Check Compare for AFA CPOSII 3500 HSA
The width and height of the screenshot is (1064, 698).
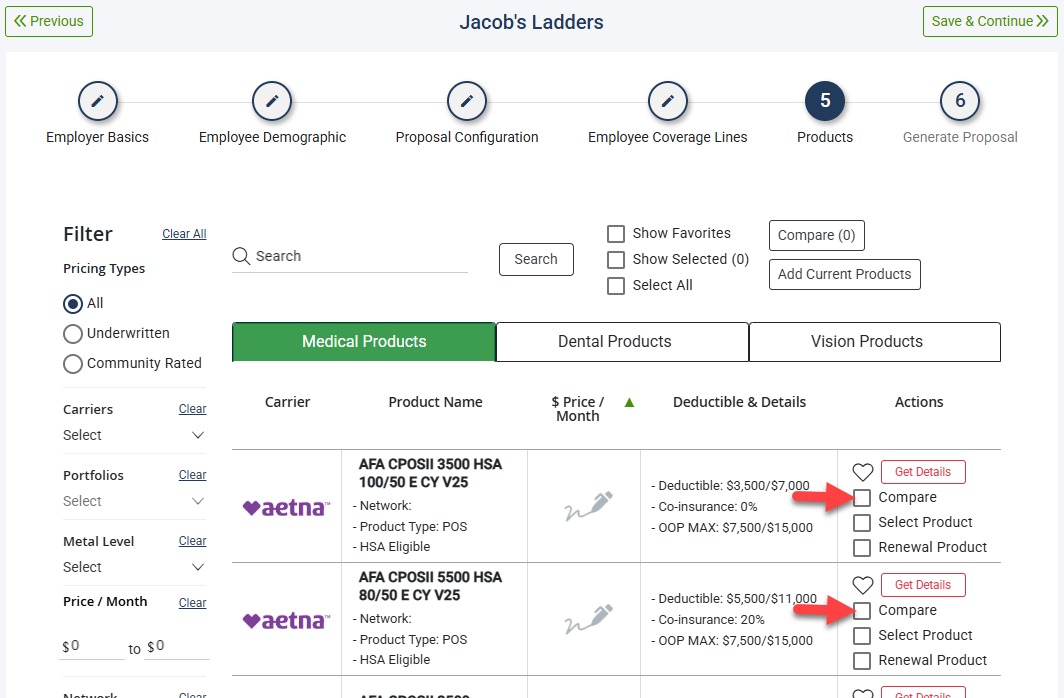click(x=862, y=498)
